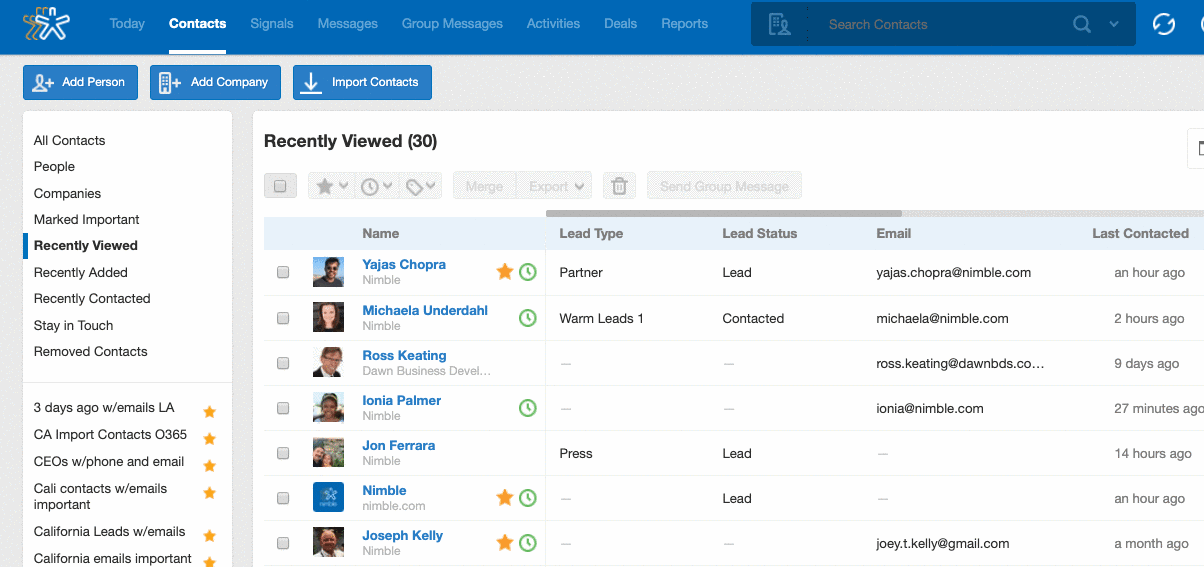Click the Import Contacts button
This screenshot has width=1204, height=567.
tap(362, 82)
